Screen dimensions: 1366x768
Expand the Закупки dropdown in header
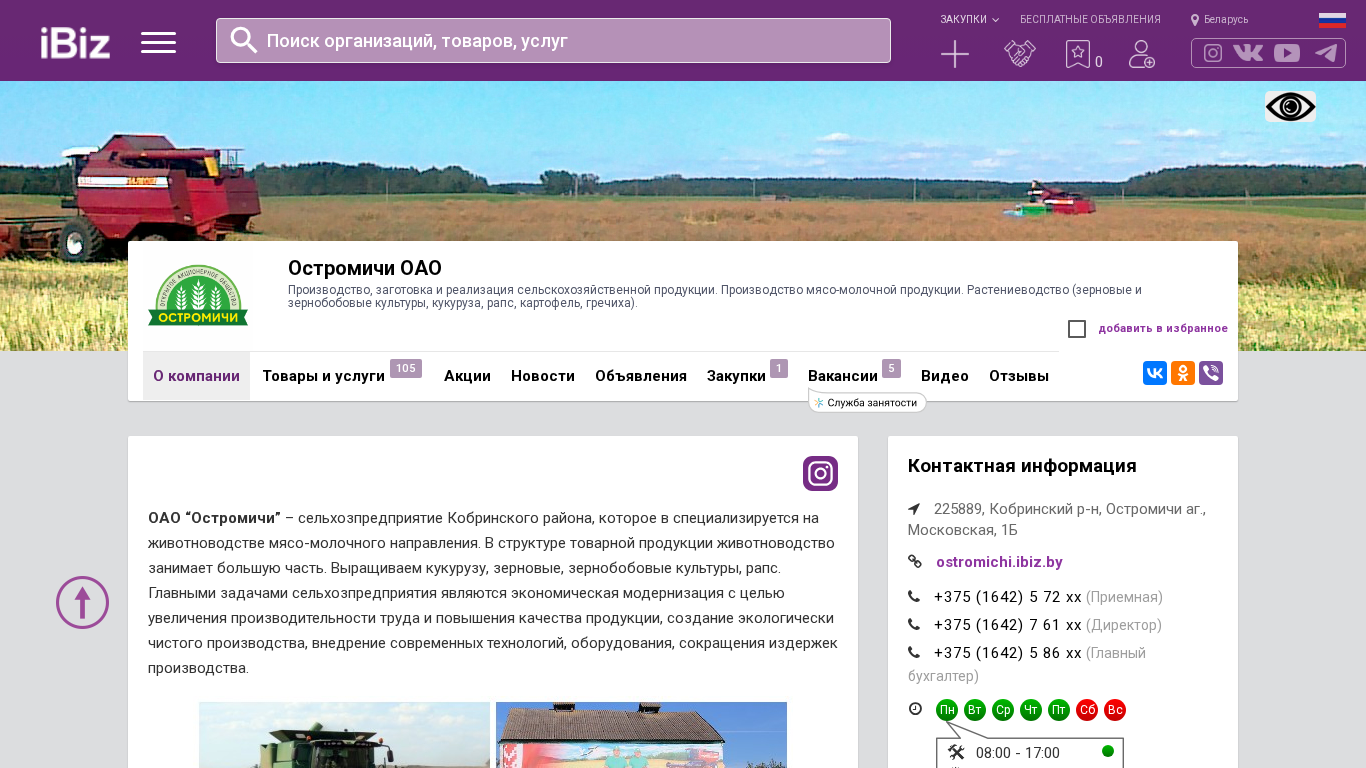969,20
